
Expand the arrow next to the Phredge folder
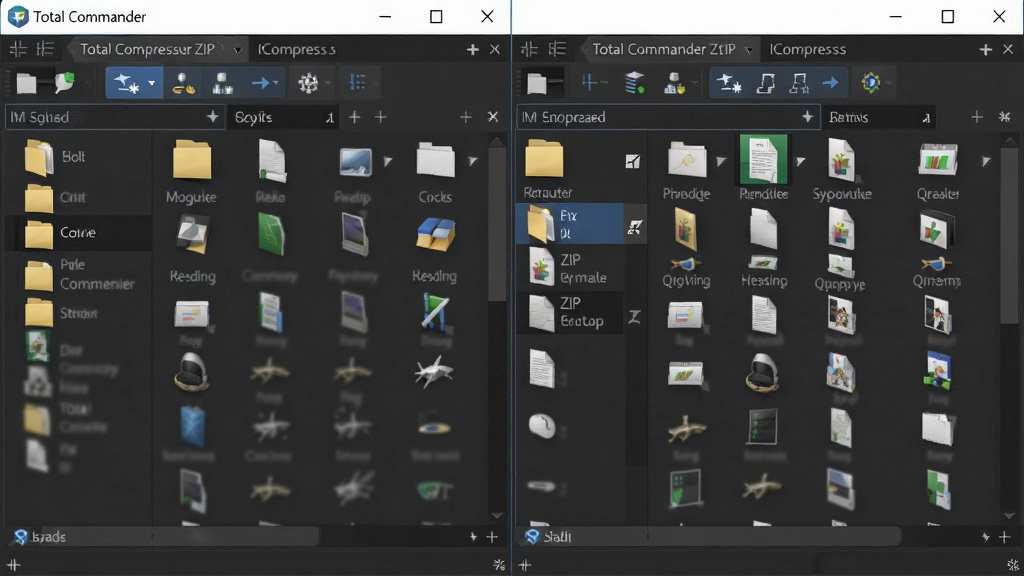721,161
